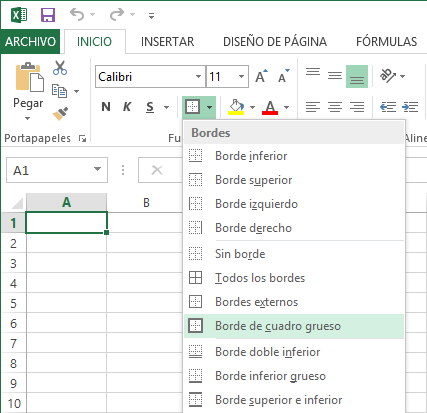427x413 pixels.
Task: Select Borde doble inferior
Action: coord(294,352)
